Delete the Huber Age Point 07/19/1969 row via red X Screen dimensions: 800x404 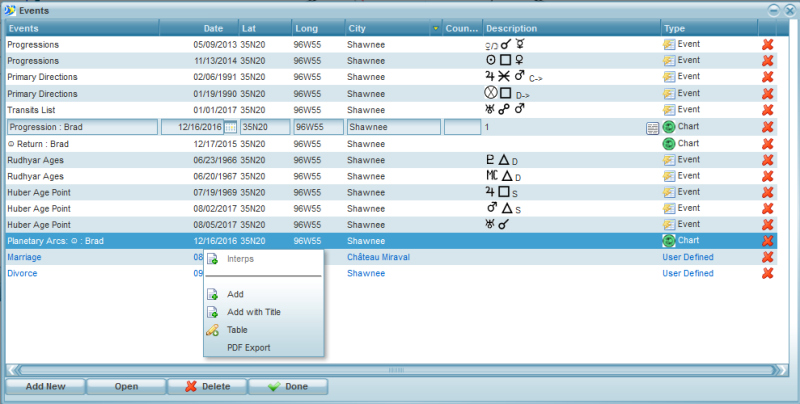click(768, 192)
